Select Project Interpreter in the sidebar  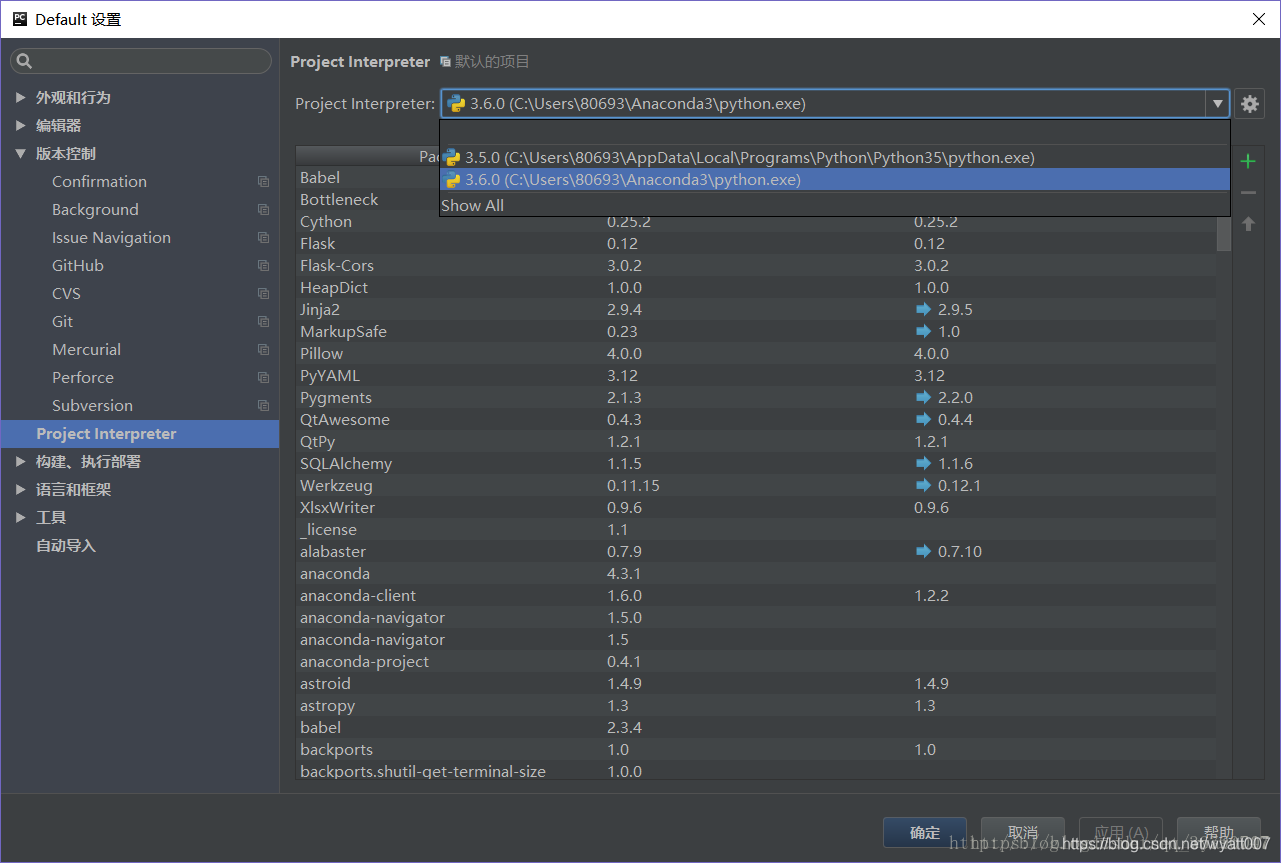coord(140,434)
